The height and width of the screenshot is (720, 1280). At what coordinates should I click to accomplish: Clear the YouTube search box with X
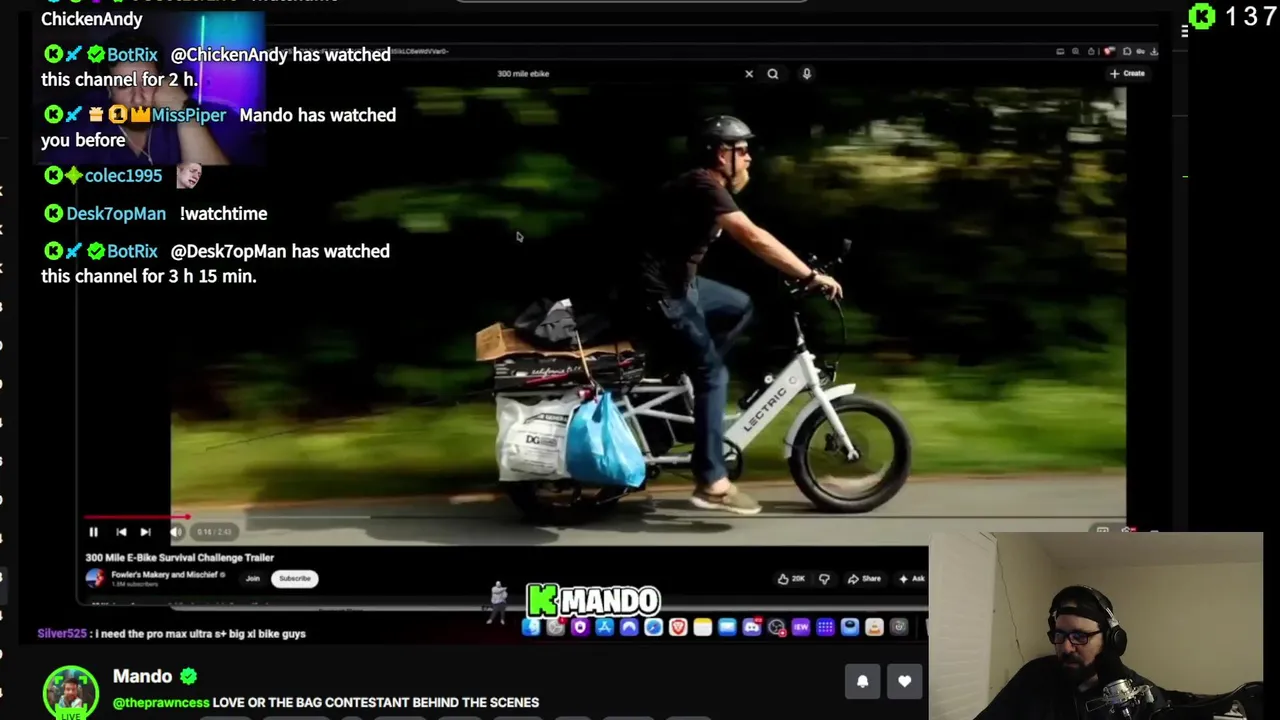[x=749, y=73]
